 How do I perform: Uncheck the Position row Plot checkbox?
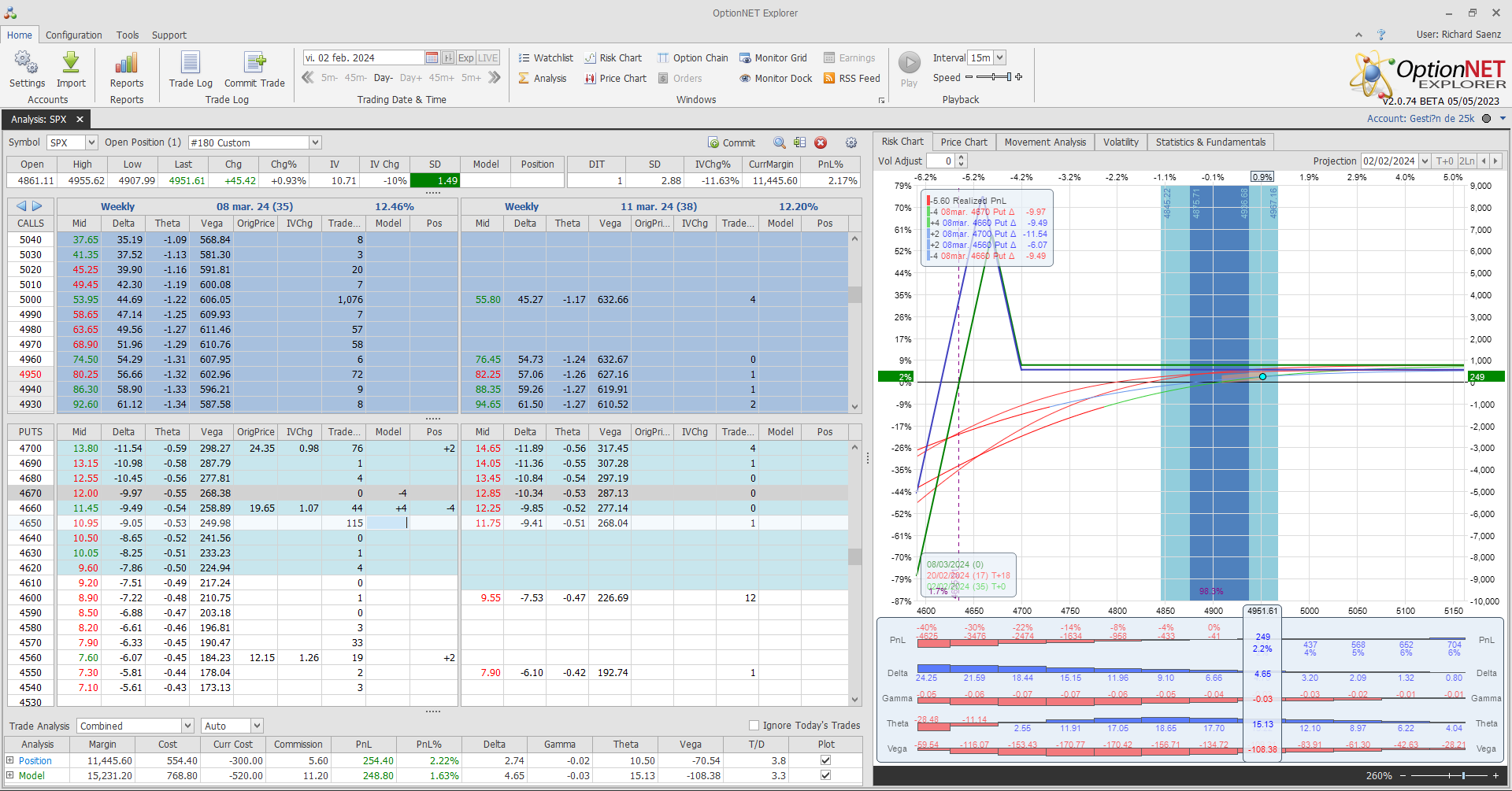tap(825, 760)
